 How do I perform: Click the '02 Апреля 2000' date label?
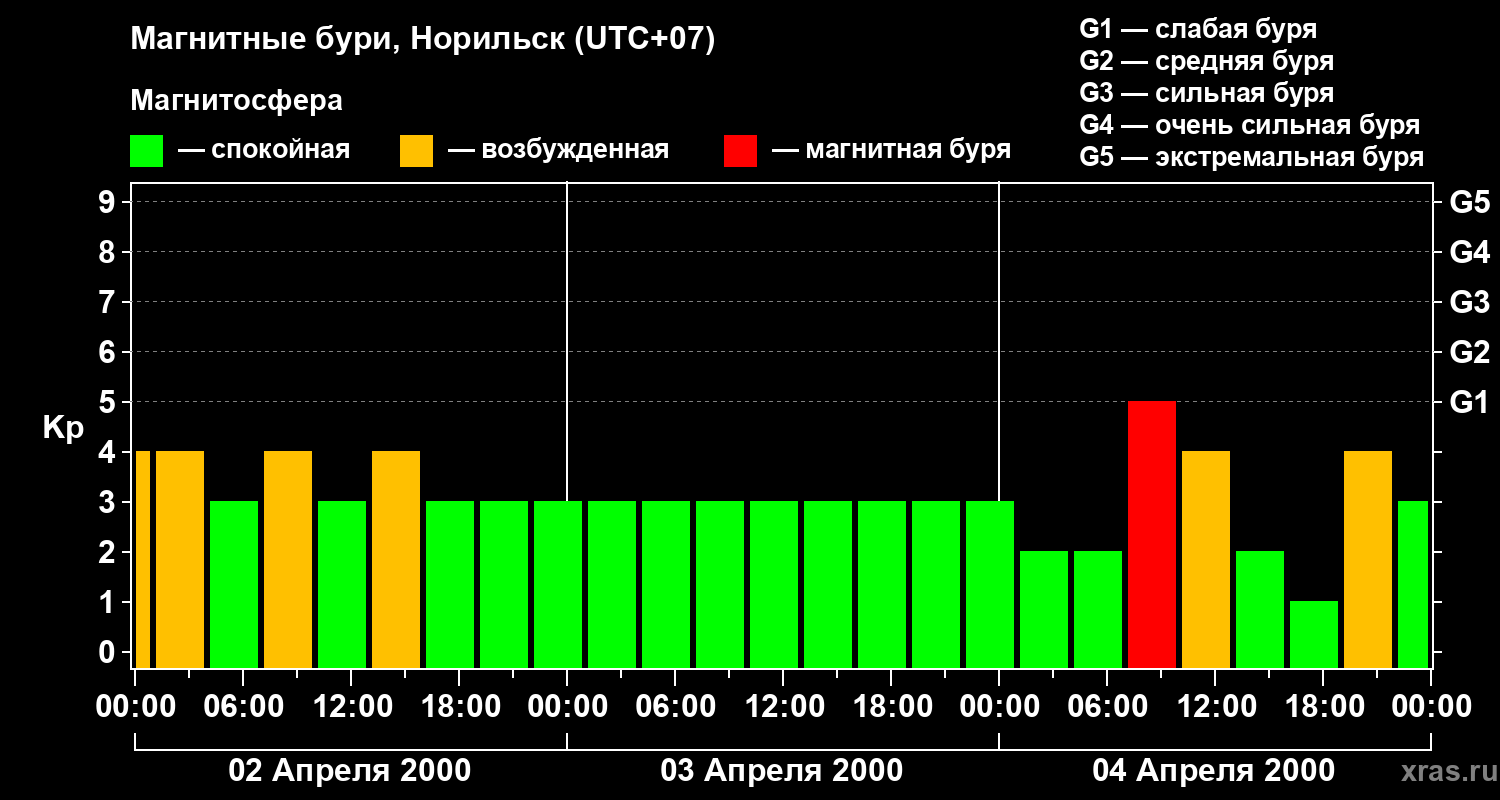pyautogui.click(x=350, y=771)
